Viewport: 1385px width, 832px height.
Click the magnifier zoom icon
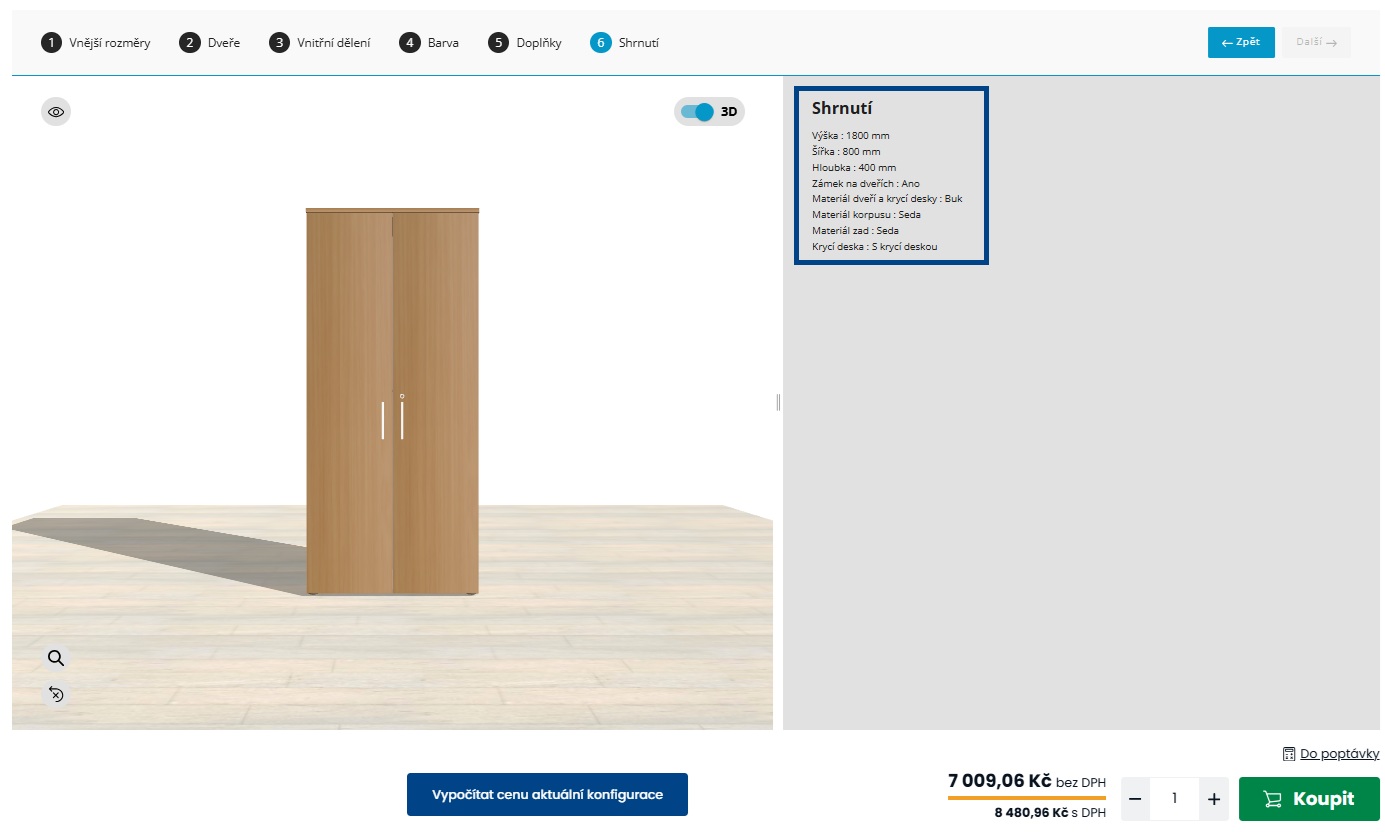pyautogui.click(x=56, y=658)
